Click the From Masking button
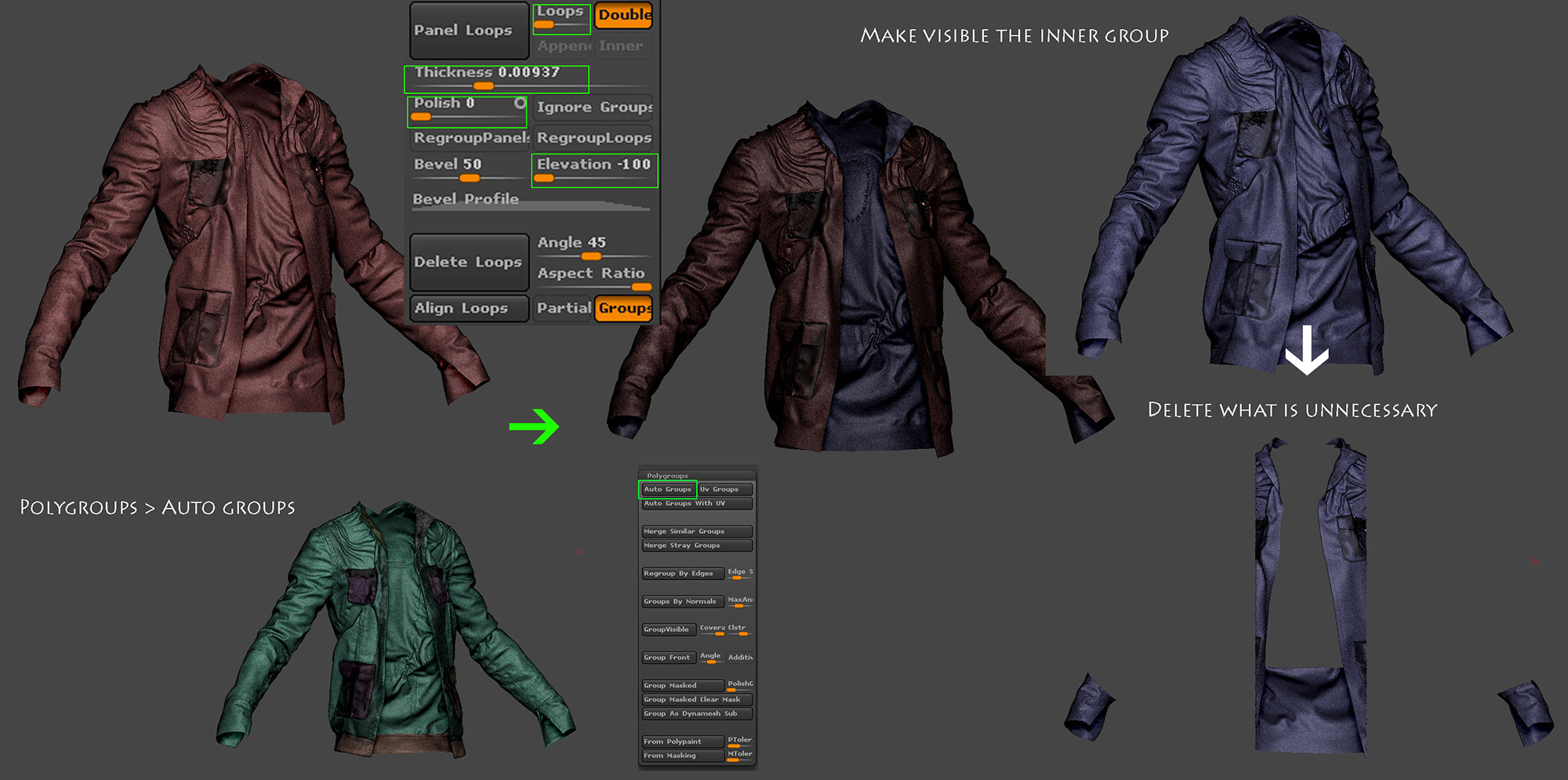 682,756
